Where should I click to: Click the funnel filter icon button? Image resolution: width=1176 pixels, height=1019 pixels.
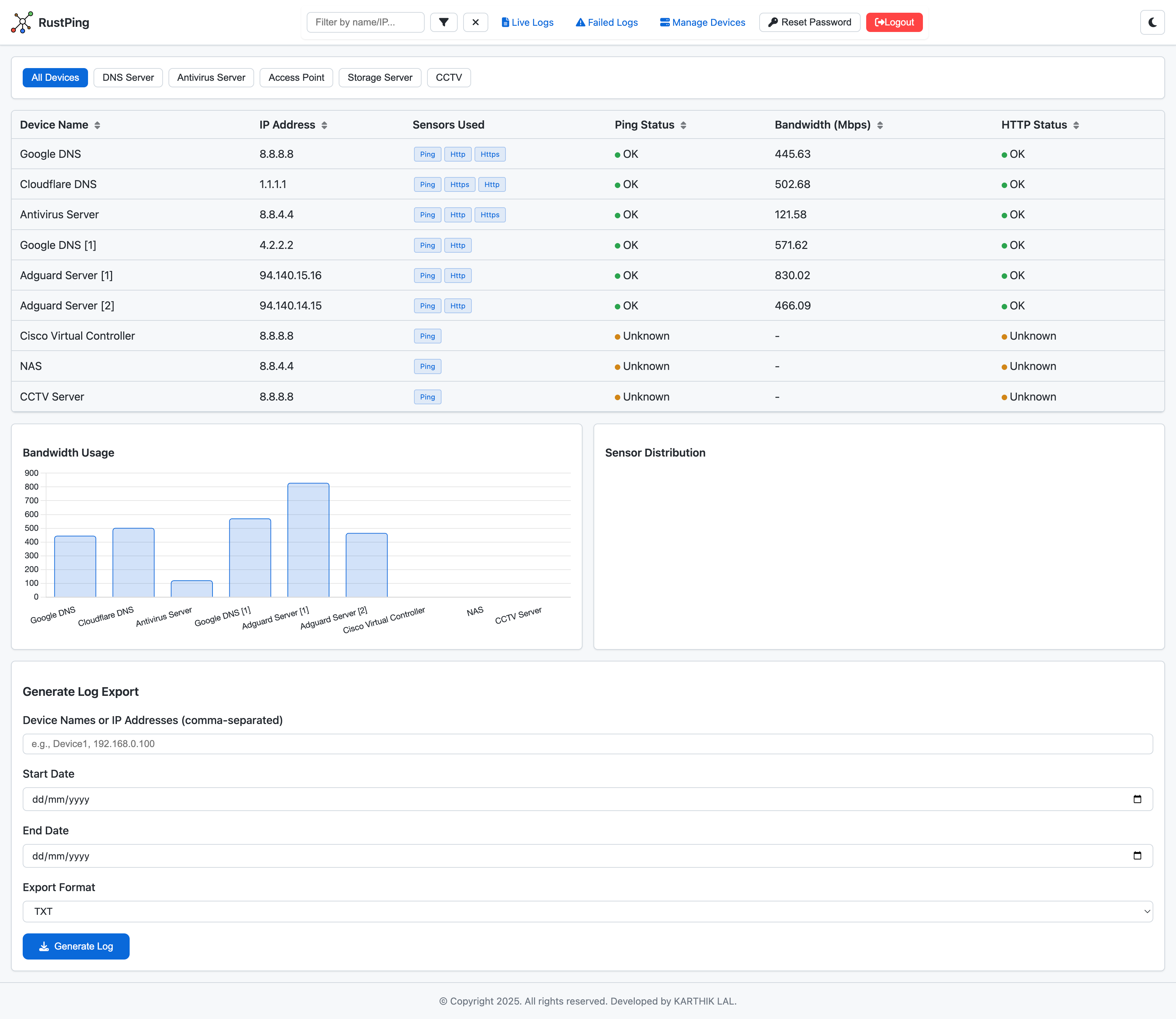(x=444, y=22)
